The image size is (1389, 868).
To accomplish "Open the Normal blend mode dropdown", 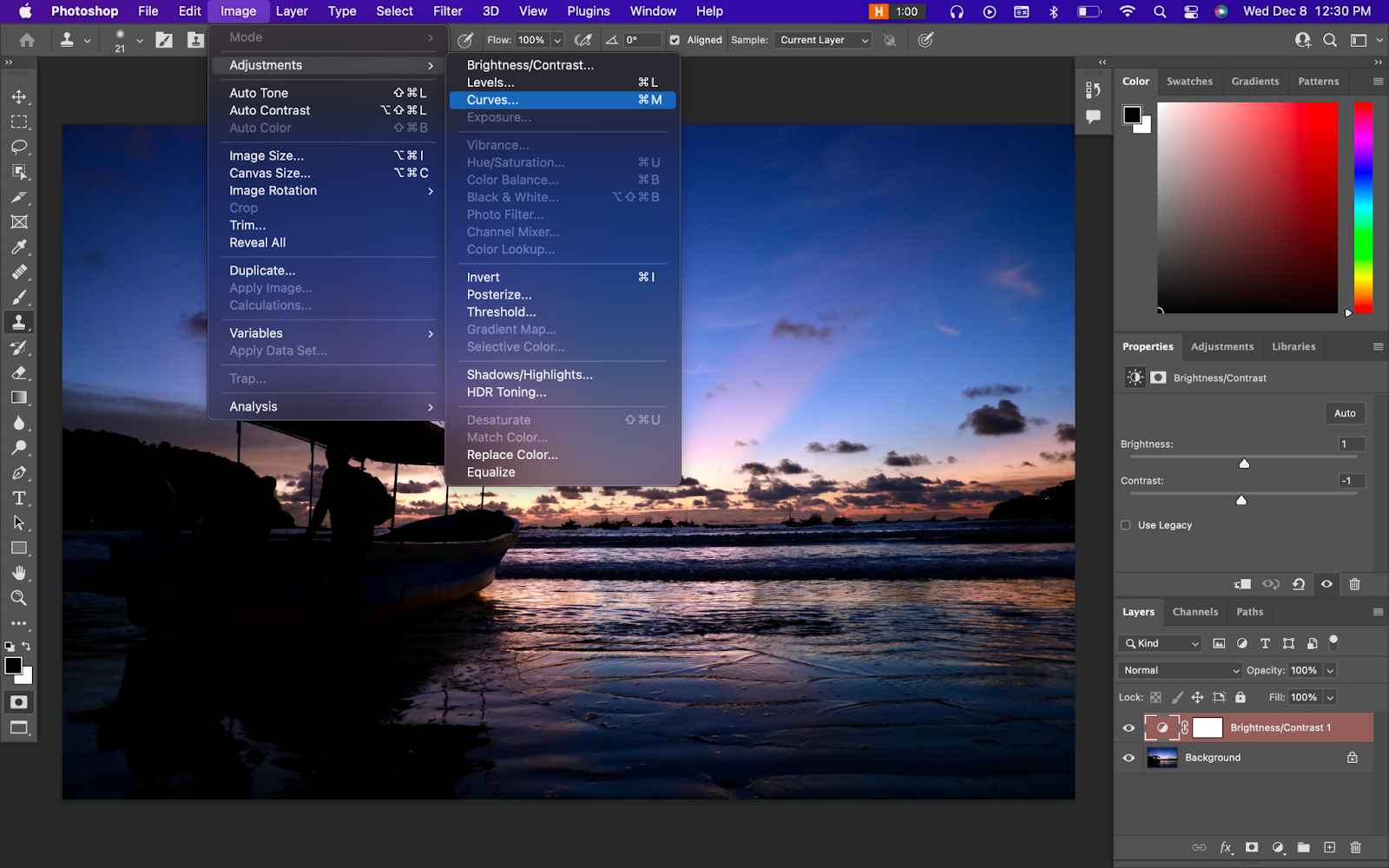I will pyautogui.click(x=1181, y=670).
